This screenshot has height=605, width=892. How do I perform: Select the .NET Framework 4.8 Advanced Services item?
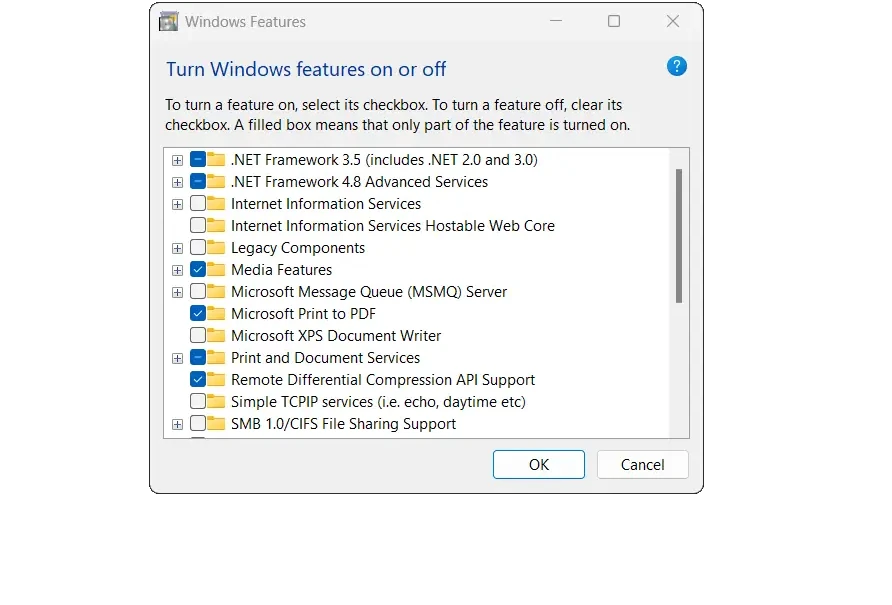360,182
